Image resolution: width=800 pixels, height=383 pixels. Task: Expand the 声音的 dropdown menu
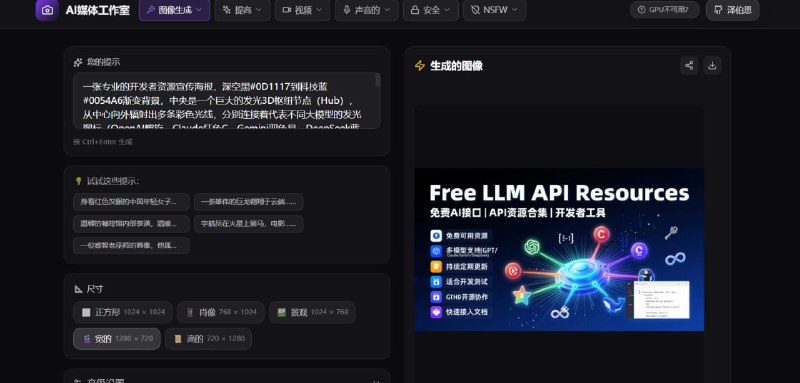click(x=367, y=10)
